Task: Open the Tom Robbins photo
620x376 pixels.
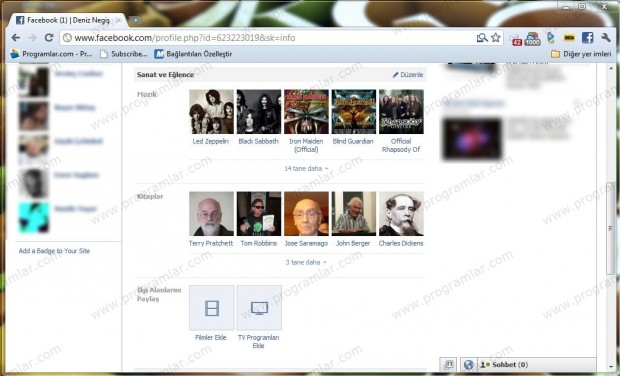Action: [x=259, y=214]
